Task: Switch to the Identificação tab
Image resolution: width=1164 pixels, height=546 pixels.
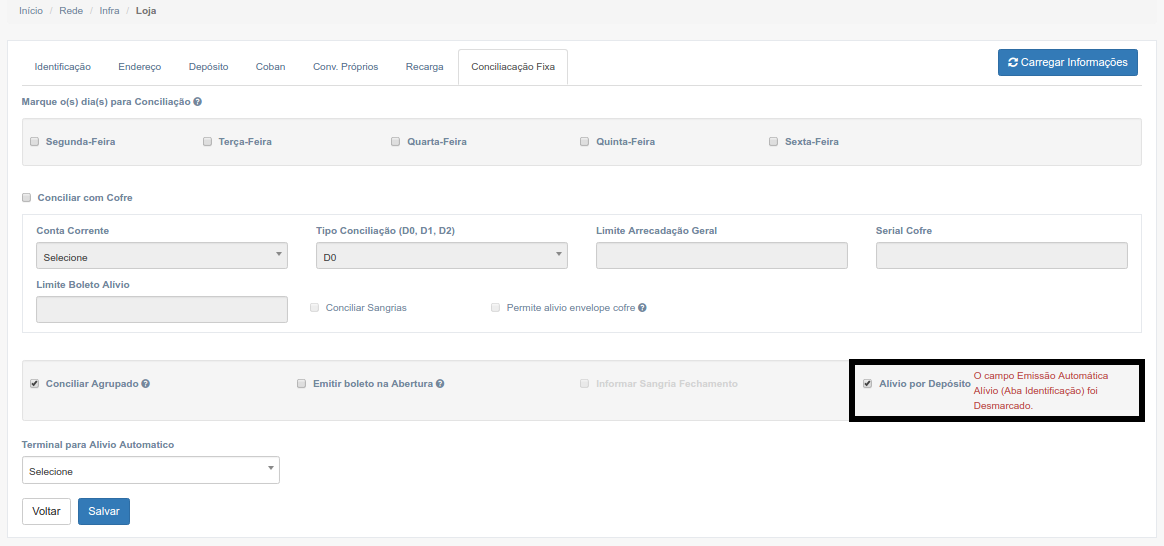Action: pyautogui.click(x=62, y=67)
